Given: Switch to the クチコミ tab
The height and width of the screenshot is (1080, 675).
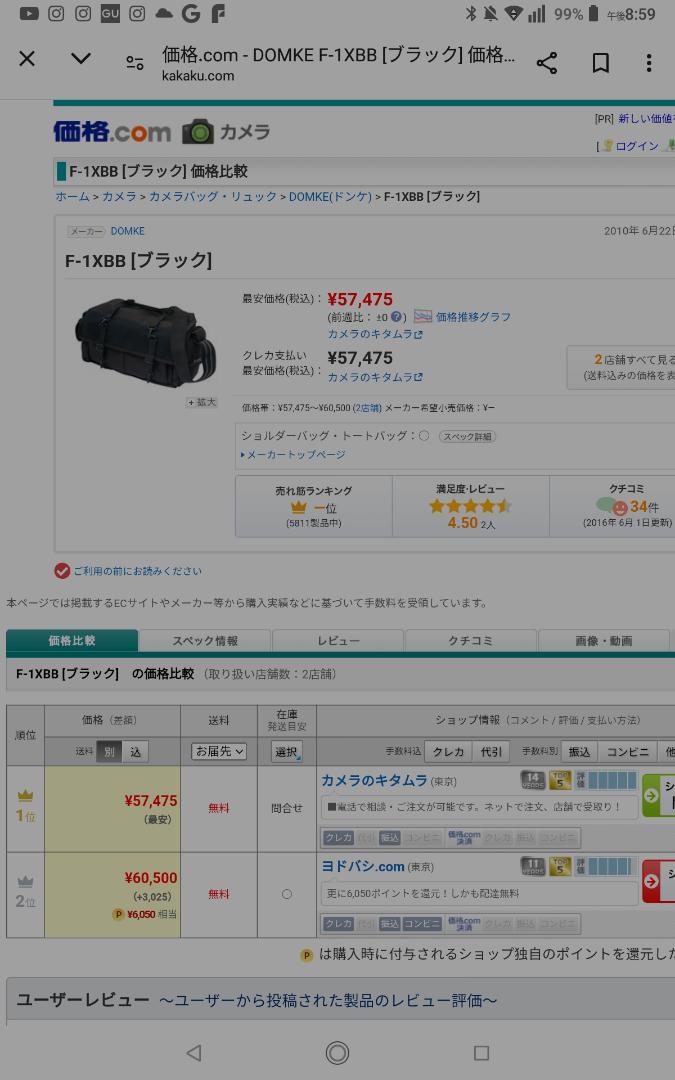Looking at the screenshot, I should 471,641.
